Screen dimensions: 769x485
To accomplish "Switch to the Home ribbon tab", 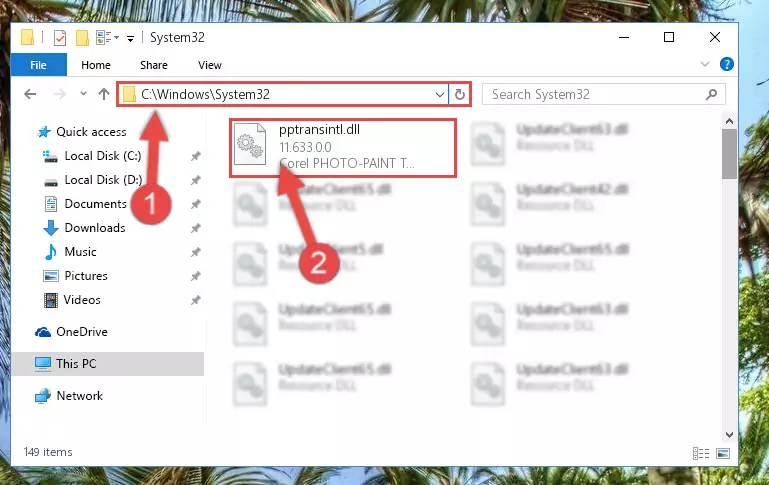I will [x=96, y=65].
